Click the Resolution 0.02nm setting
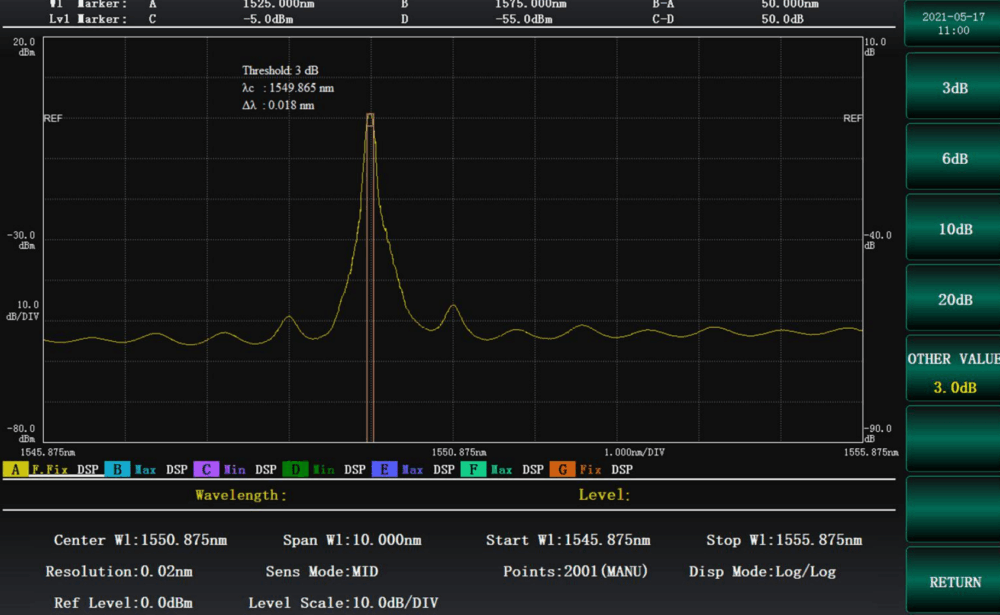1000x615 pixels. 118,572
